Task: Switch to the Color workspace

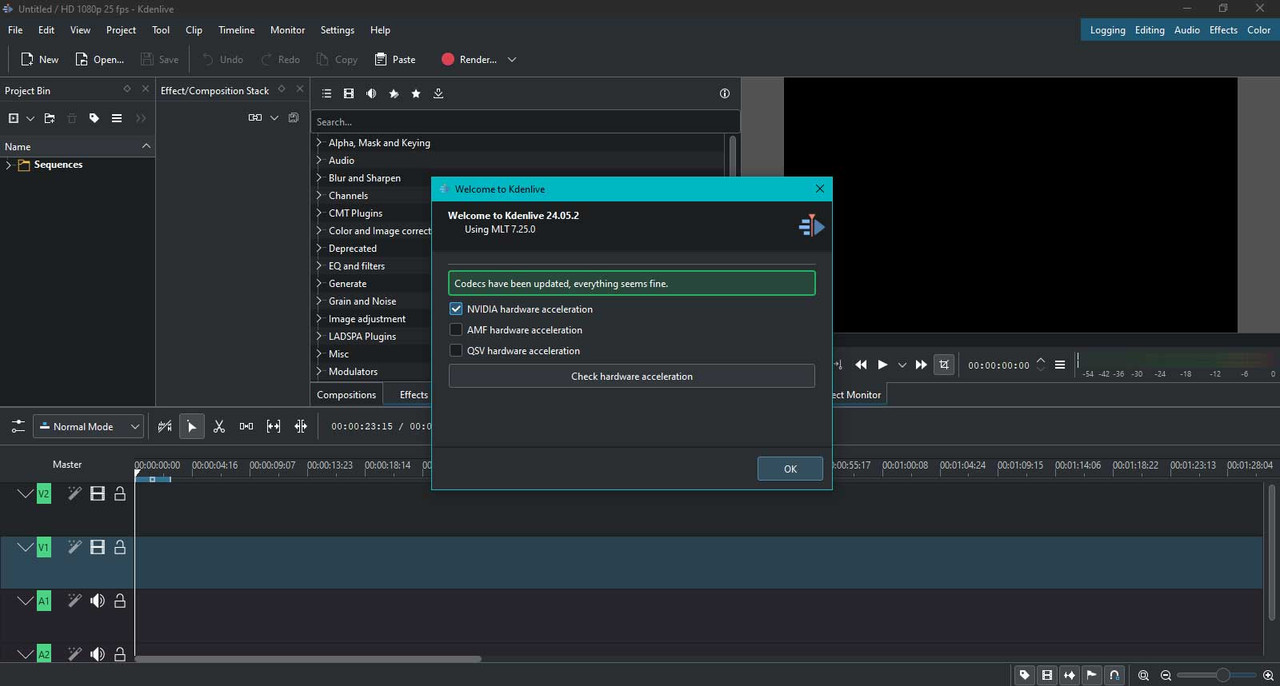Action: [1259, 30]
